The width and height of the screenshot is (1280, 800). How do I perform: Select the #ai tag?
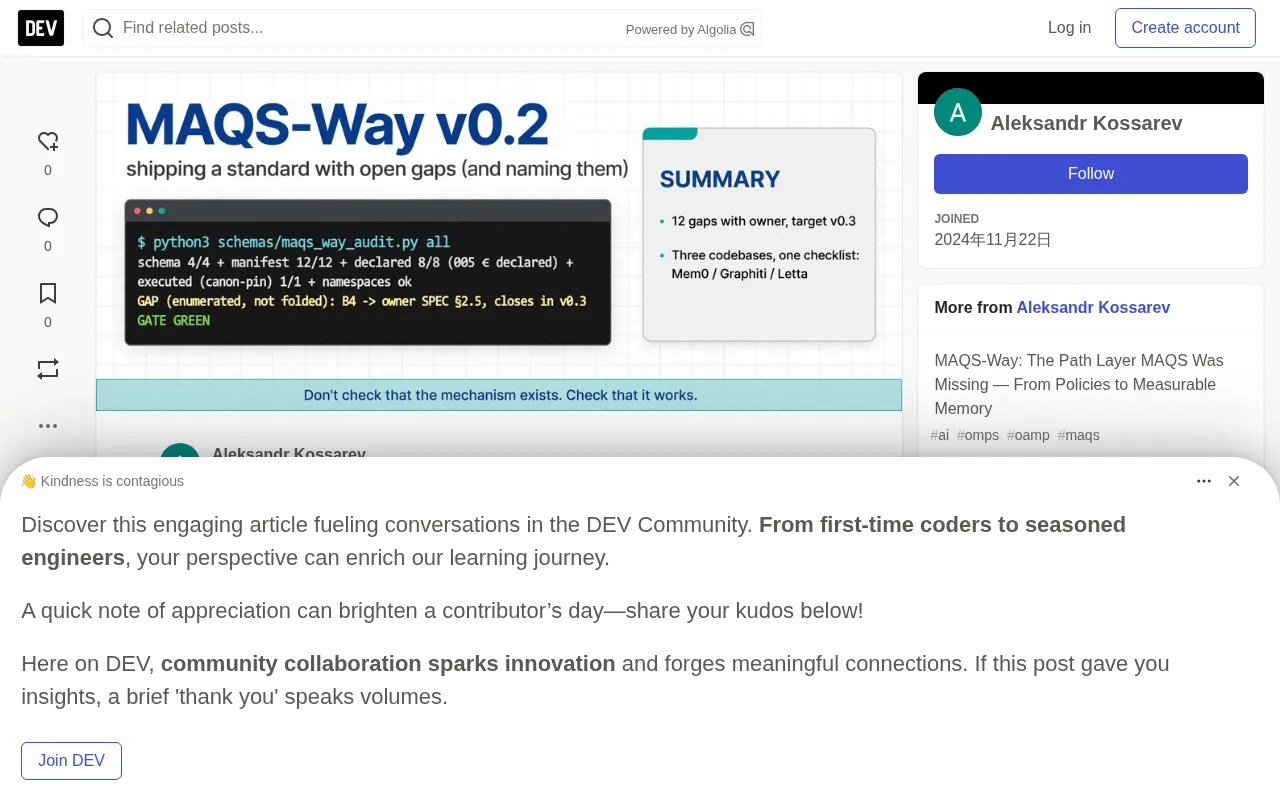pos(940,435)
